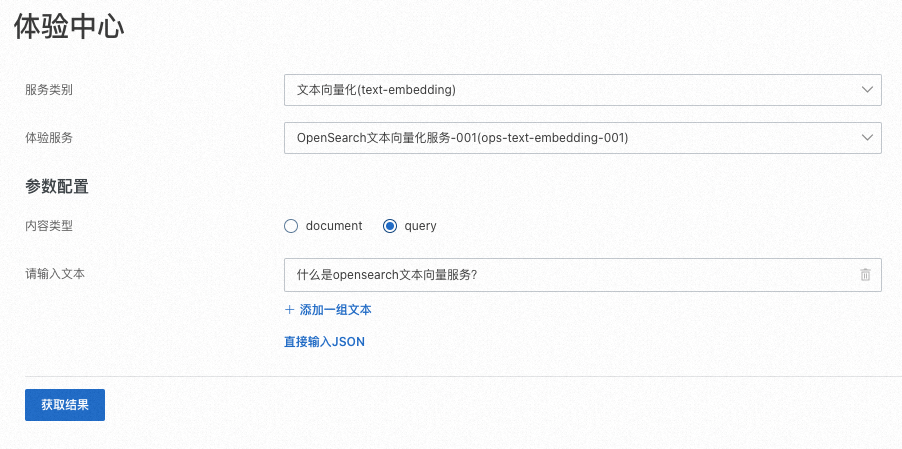
Task: Click the chevron arrow of 体验服务 dropdown
Action: tap(866, 138)
